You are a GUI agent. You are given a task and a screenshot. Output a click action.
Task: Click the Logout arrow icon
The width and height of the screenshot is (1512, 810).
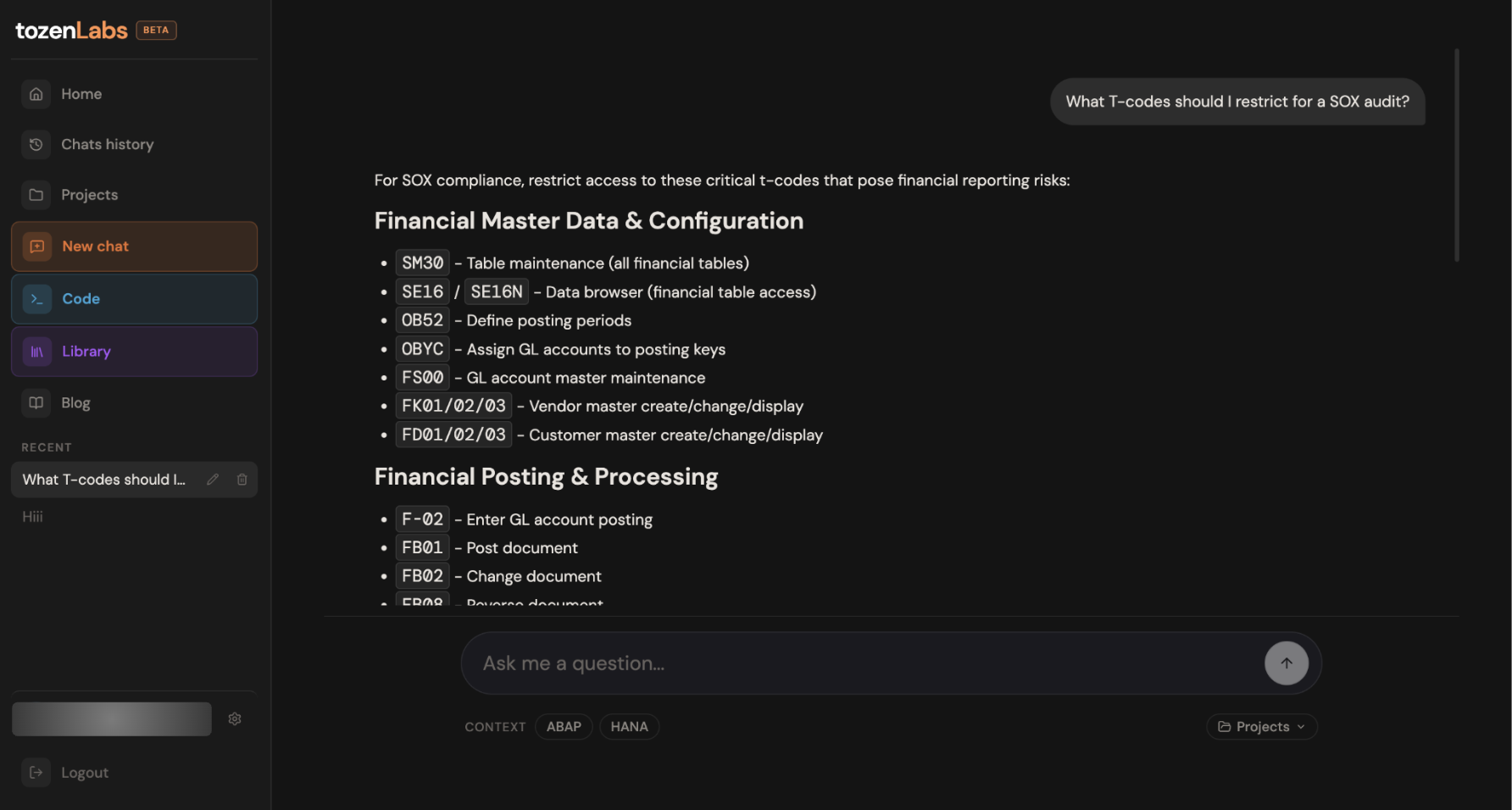36,773
